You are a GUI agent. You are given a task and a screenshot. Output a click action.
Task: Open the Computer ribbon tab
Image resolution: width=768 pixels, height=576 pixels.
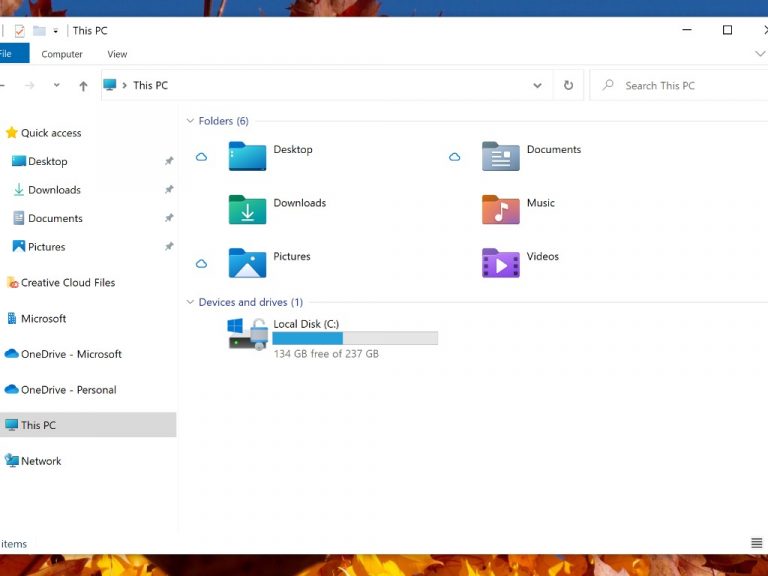(62, 54)
